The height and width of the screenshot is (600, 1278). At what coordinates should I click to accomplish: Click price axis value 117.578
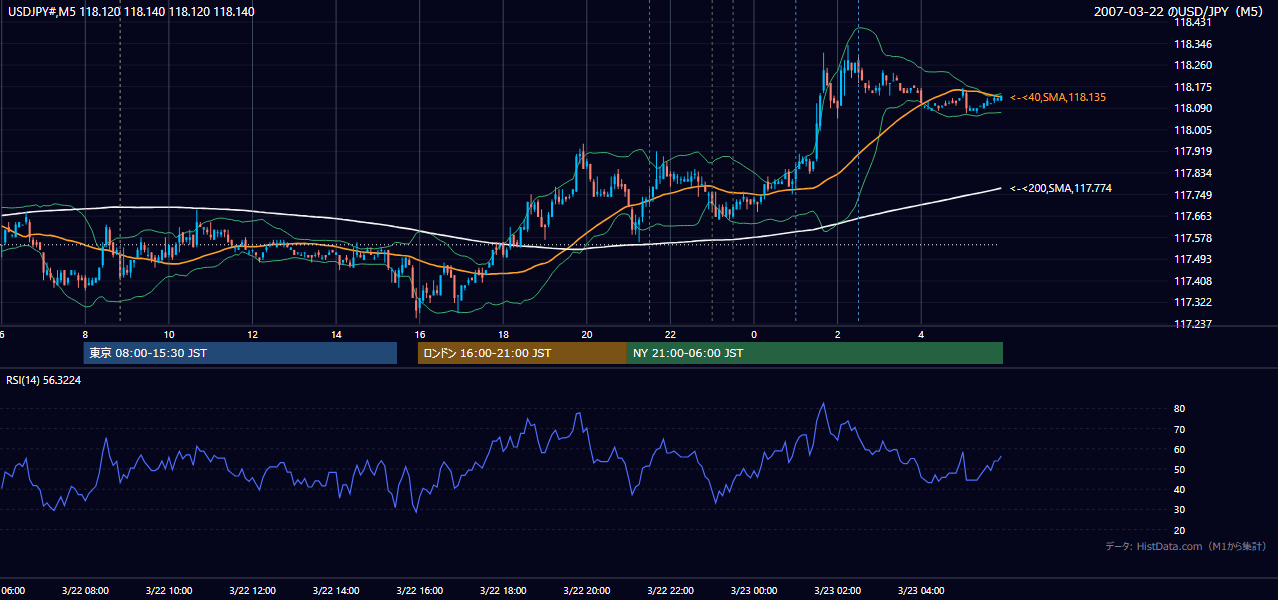1194,238
